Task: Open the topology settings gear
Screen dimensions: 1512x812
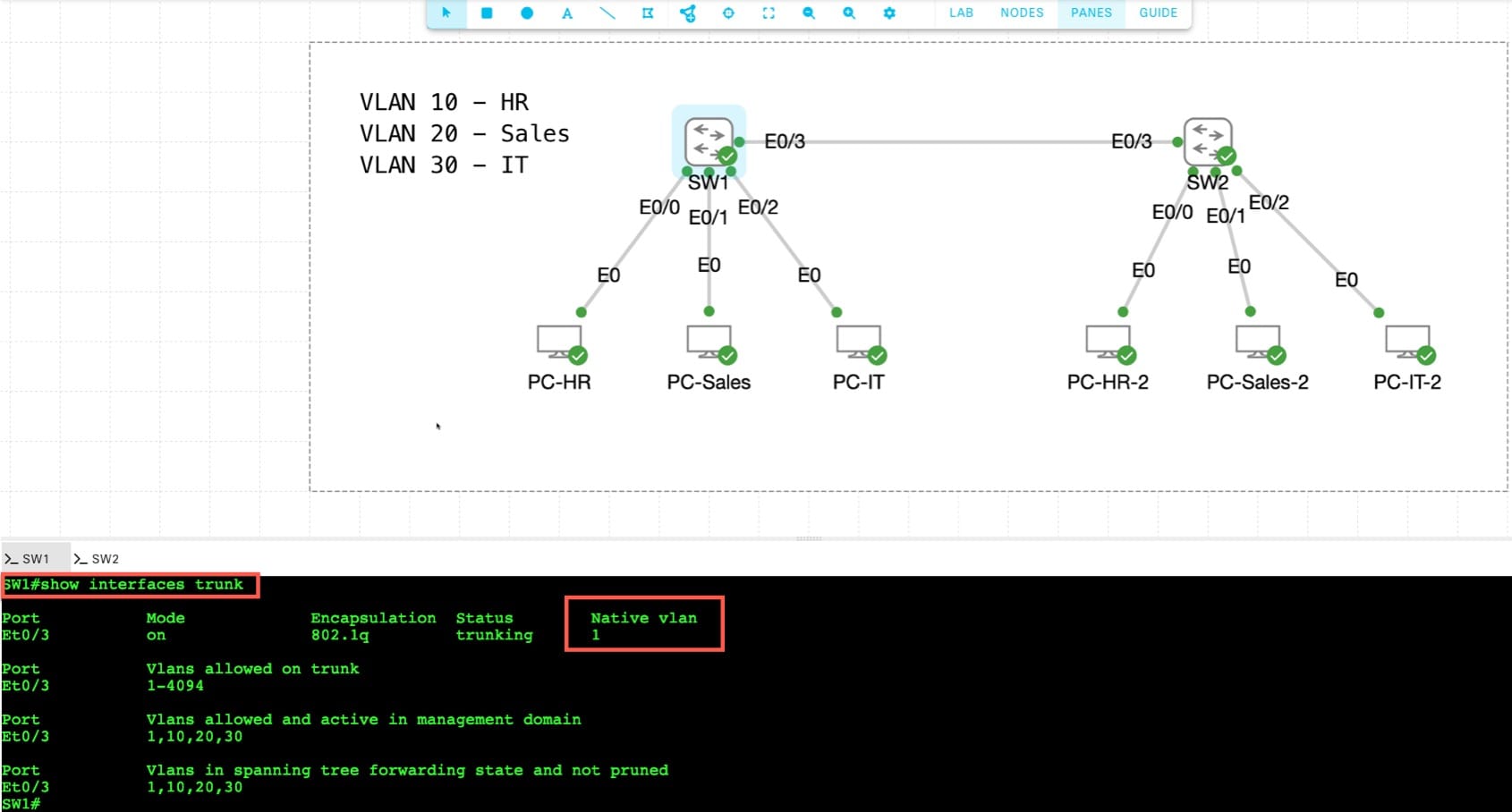Action: [888, 13]
